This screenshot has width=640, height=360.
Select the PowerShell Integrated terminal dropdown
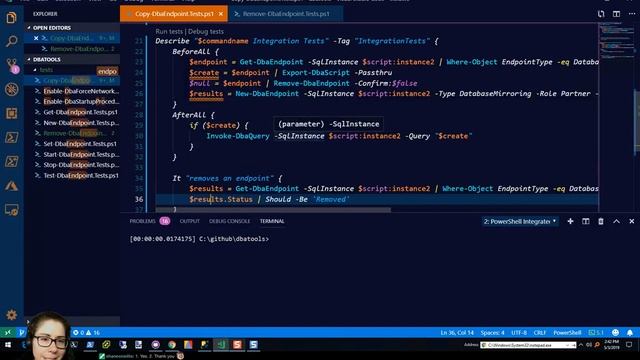click(x=520, y=221)
